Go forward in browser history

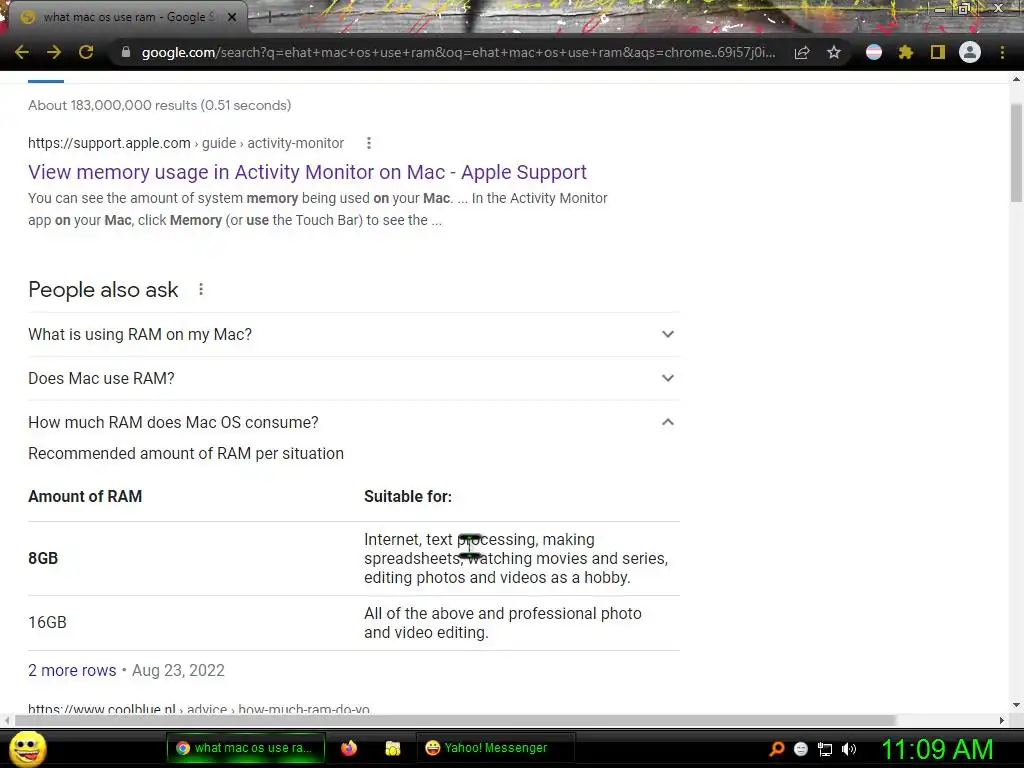coord(54,52)
